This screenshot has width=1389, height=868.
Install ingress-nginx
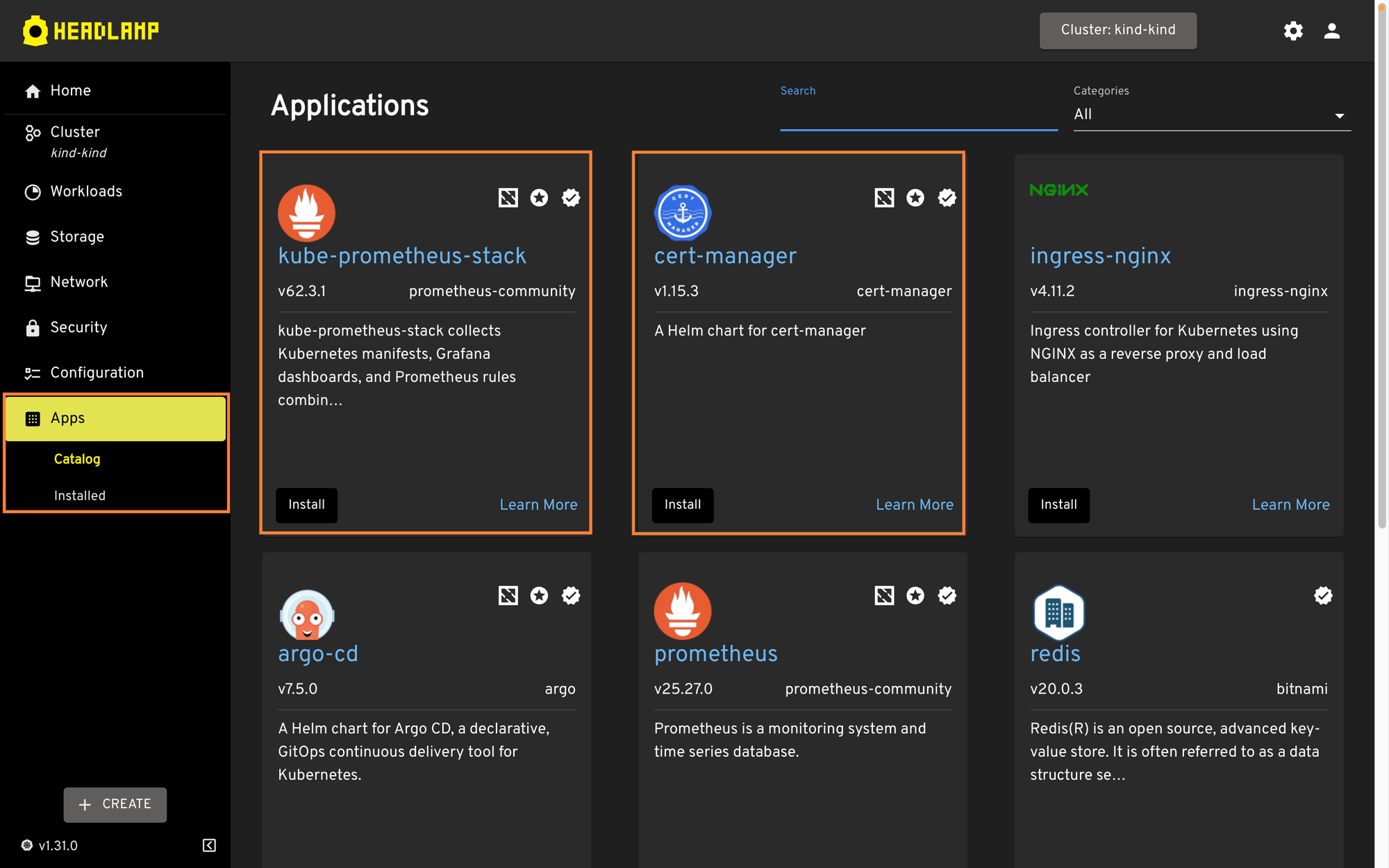pos(1058,505)
